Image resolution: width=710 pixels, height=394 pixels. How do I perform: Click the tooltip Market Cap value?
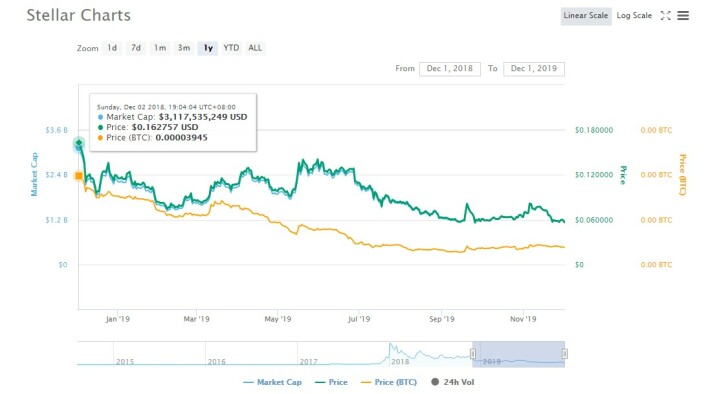tap(203, 117)
